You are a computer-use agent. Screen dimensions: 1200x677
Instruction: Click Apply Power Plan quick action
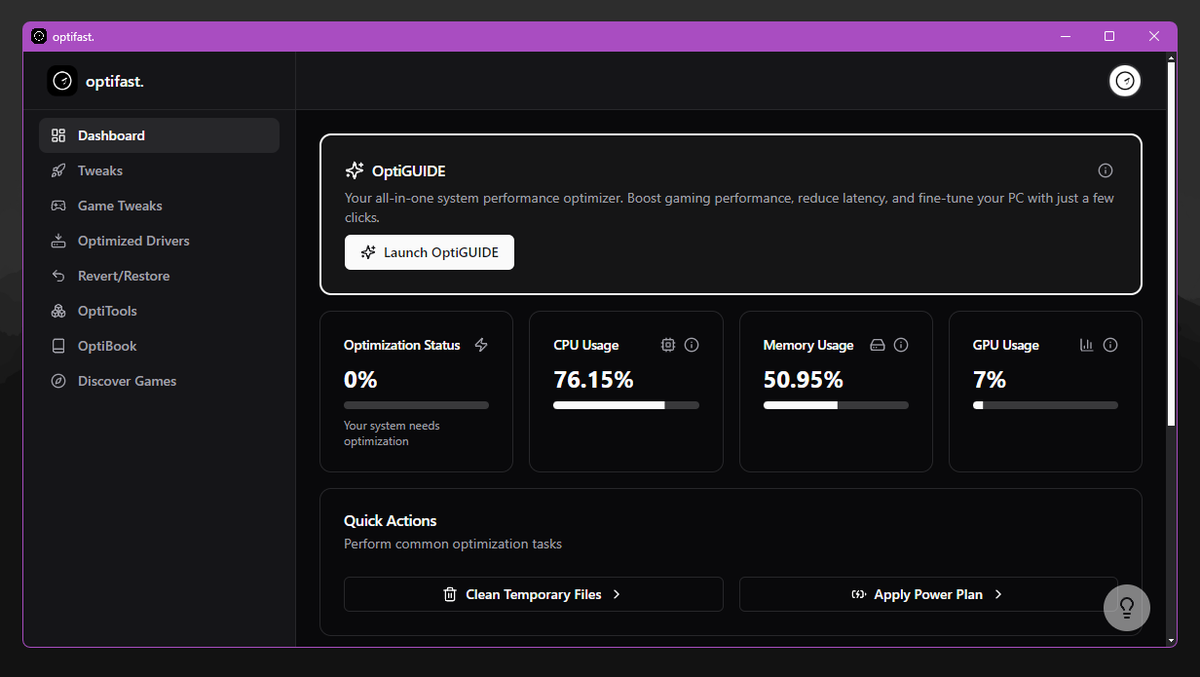928,594
